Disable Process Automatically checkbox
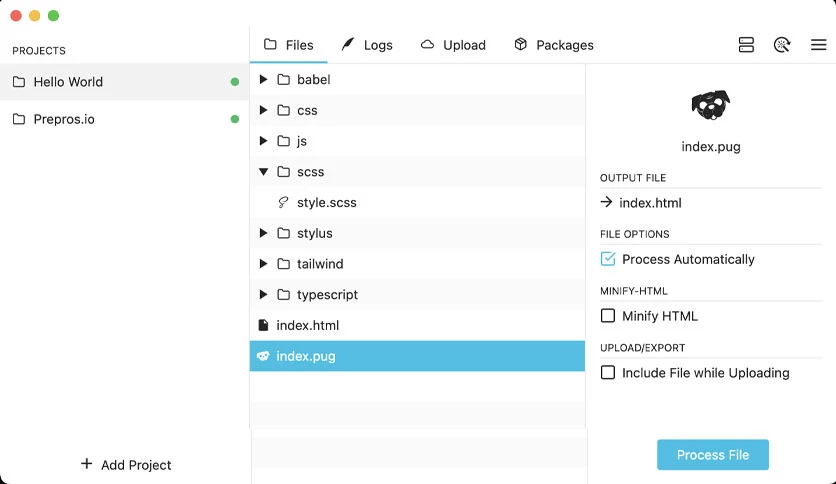Screen dimensions: 836x484 [608, 259]
